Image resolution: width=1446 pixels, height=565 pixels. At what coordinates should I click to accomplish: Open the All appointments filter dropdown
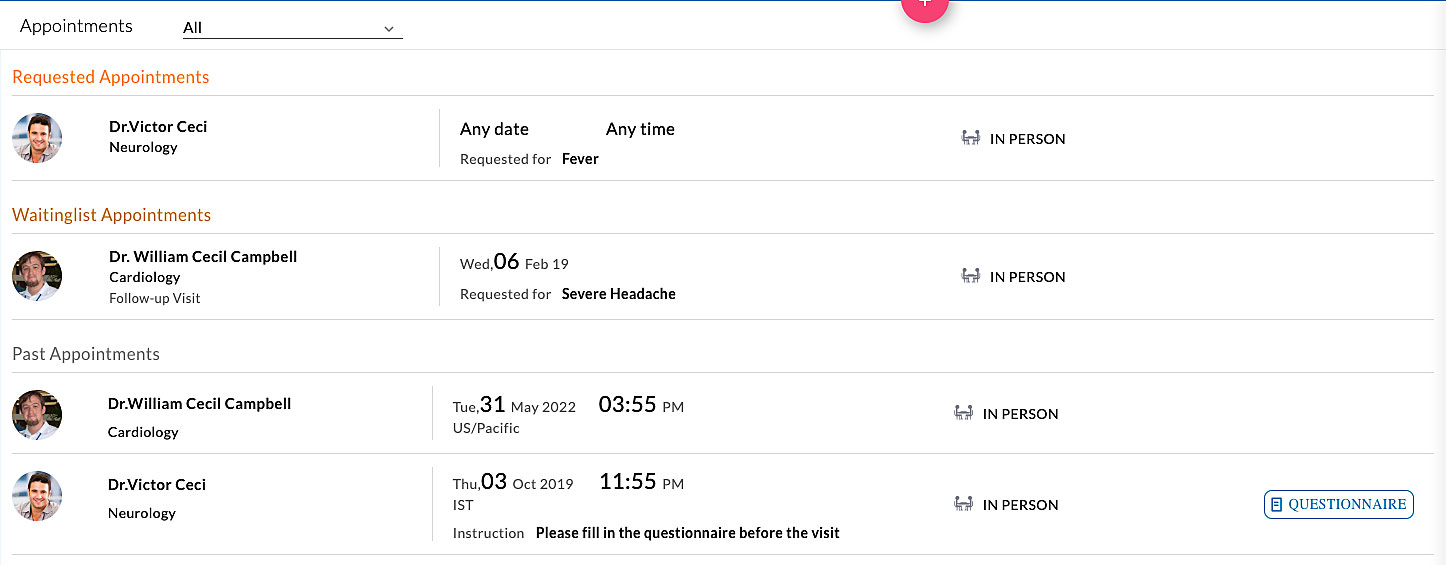click(291, 28)
